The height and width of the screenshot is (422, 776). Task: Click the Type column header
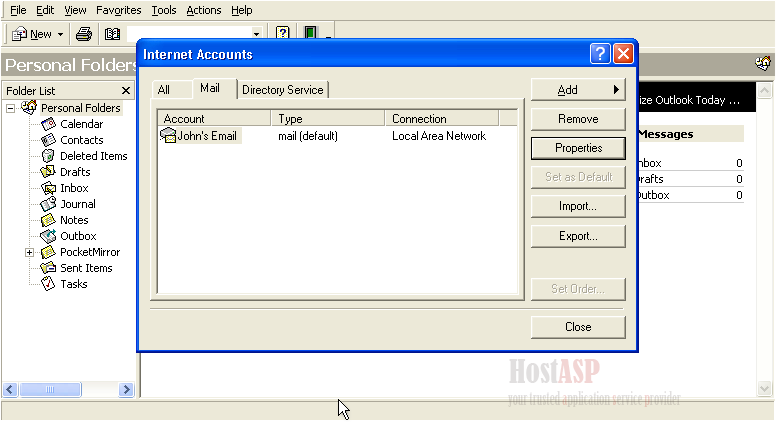328,119
